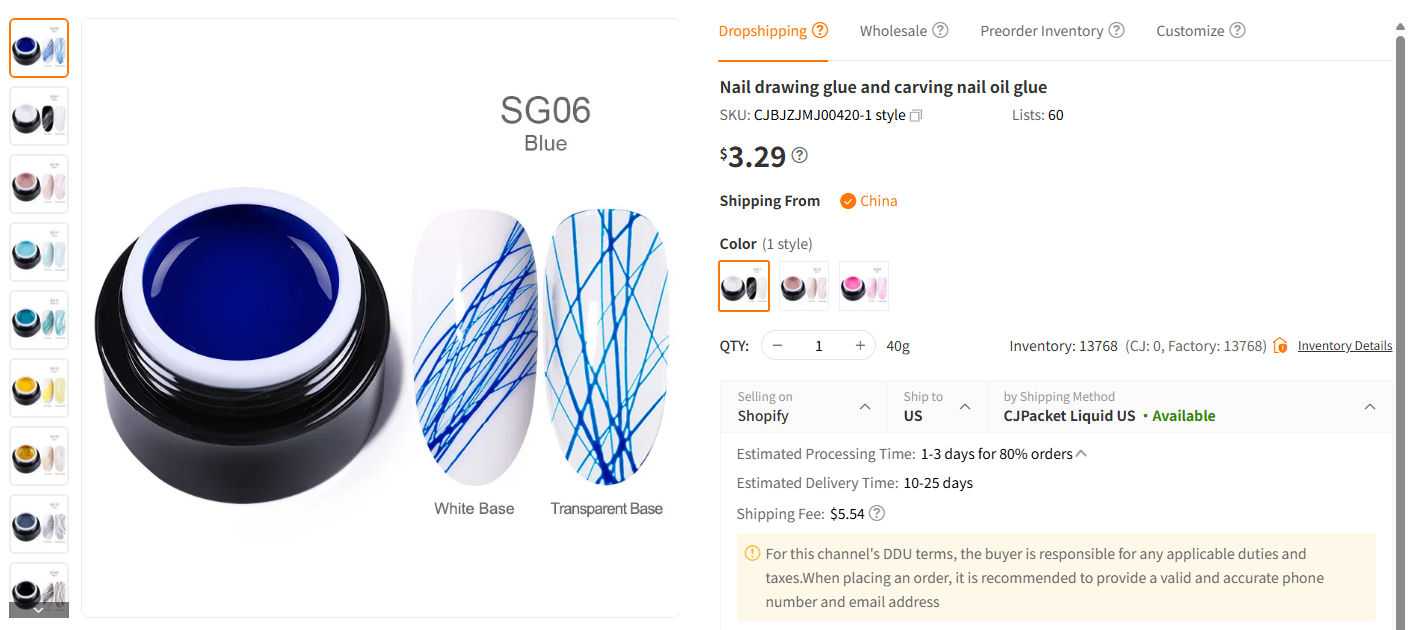Open the Ship to US dropdown
The width and height of the screenshot is (1413, 630).
pos(965,407)
